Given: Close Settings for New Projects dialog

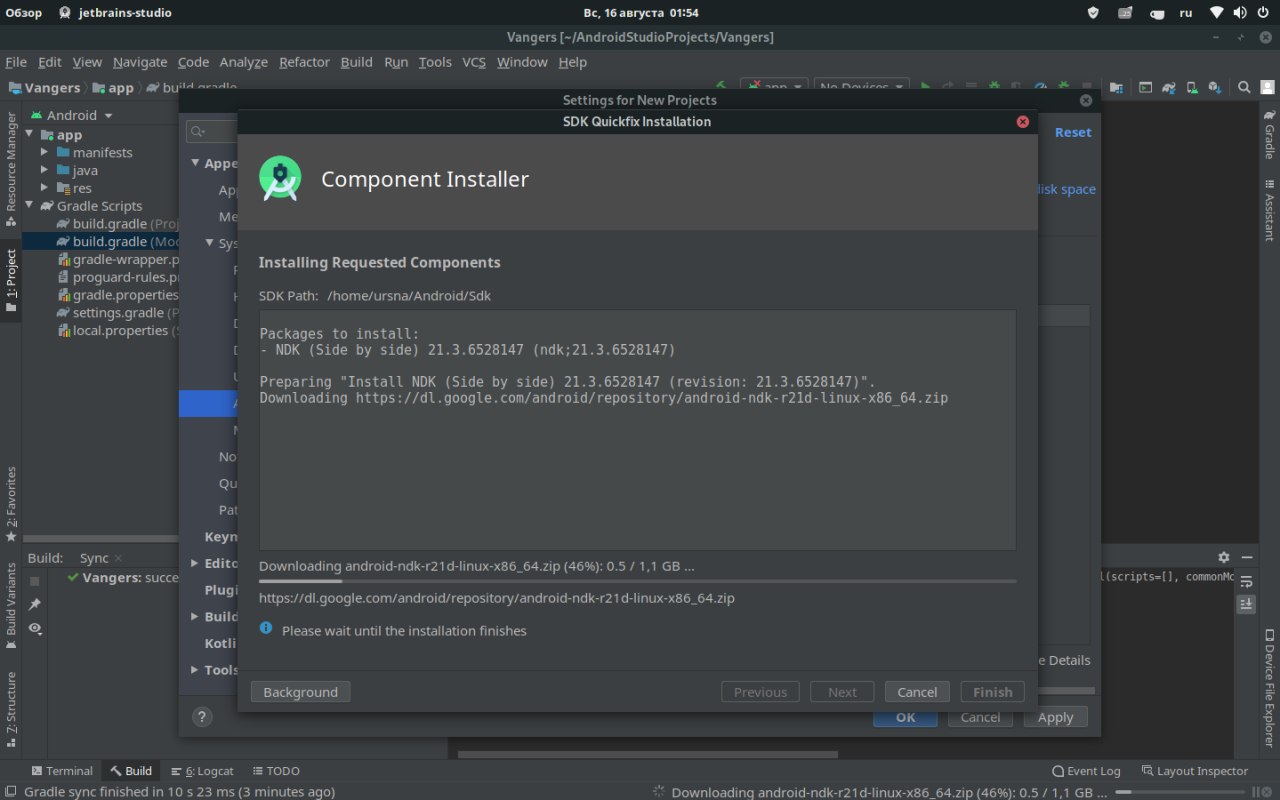Looking at the screenshot, I should (1086, 100).
